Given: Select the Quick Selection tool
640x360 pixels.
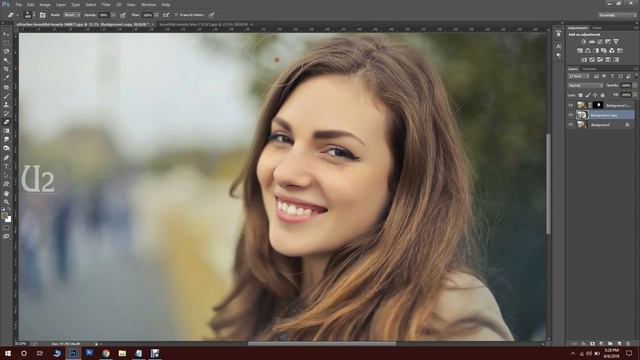Looking at the screenshot, I should (x=6, y=60).
